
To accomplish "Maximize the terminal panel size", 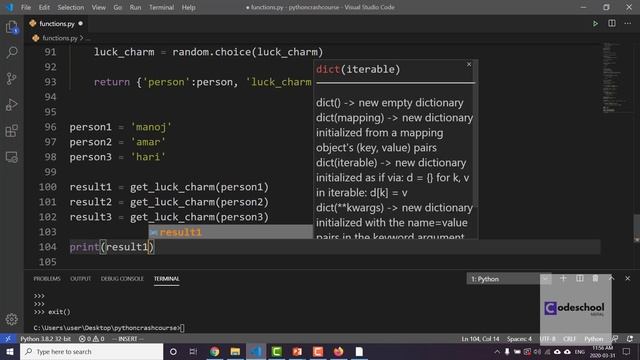I will [611, 278].
